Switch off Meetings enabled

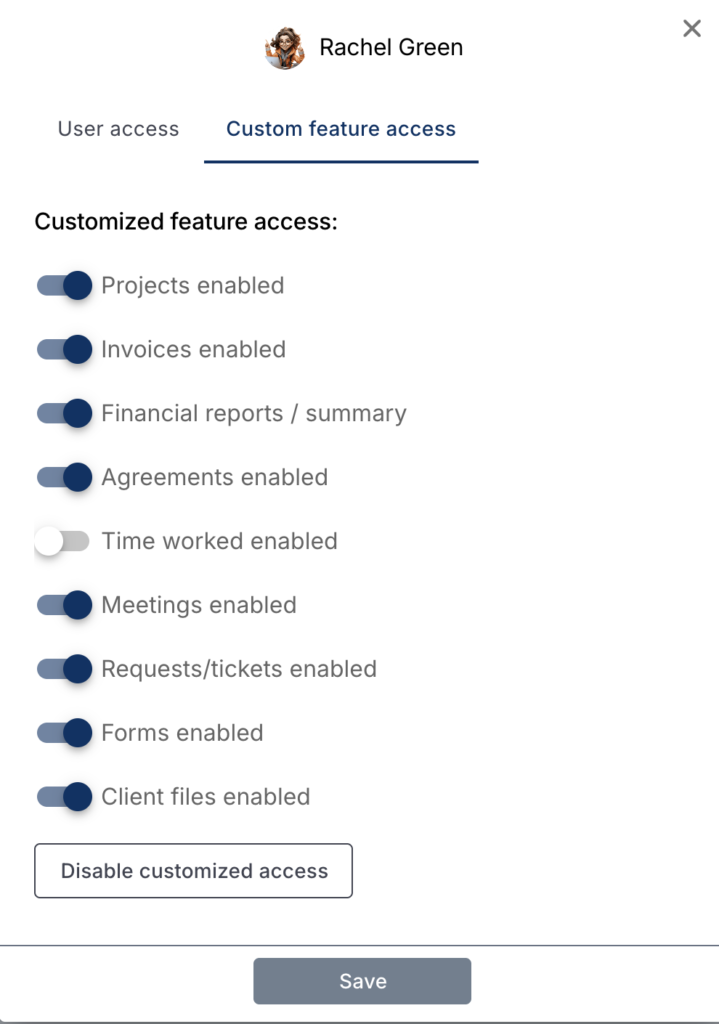coord(64,605)
